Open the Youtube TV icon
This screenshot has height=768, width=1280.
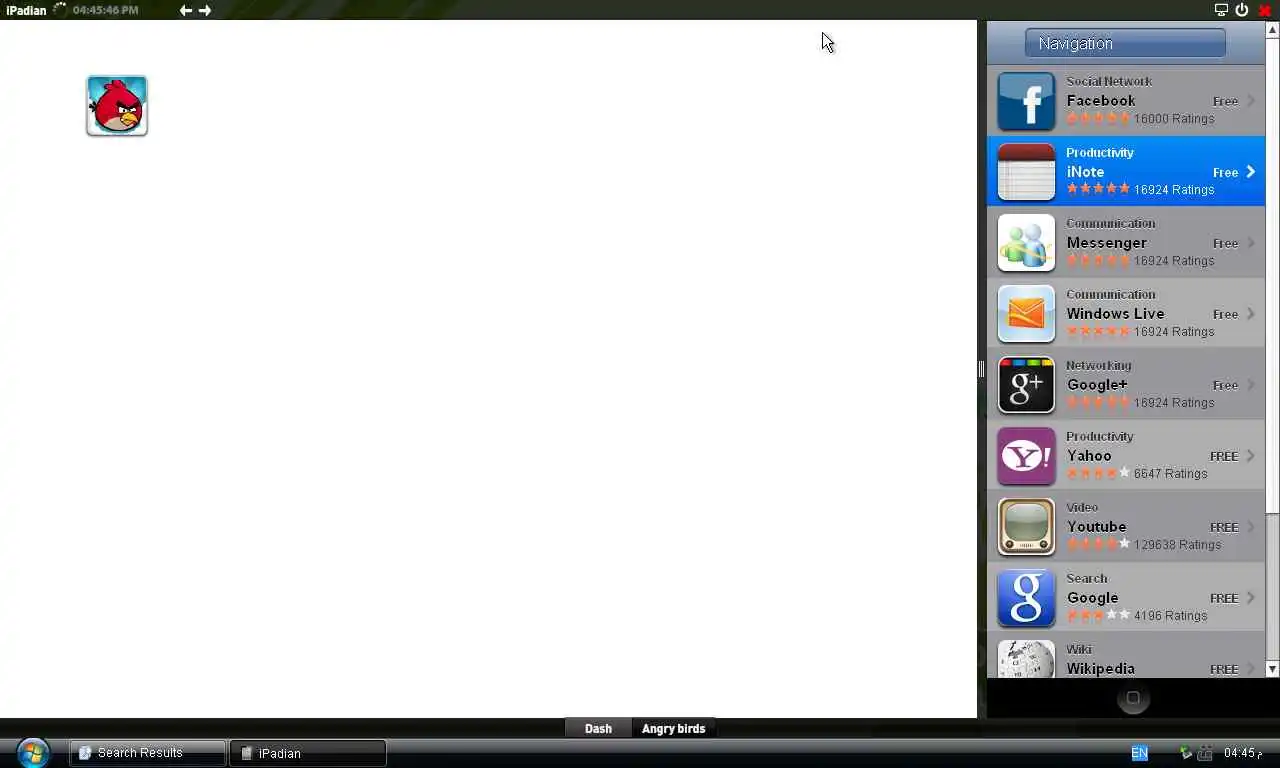pos(1026,527)
